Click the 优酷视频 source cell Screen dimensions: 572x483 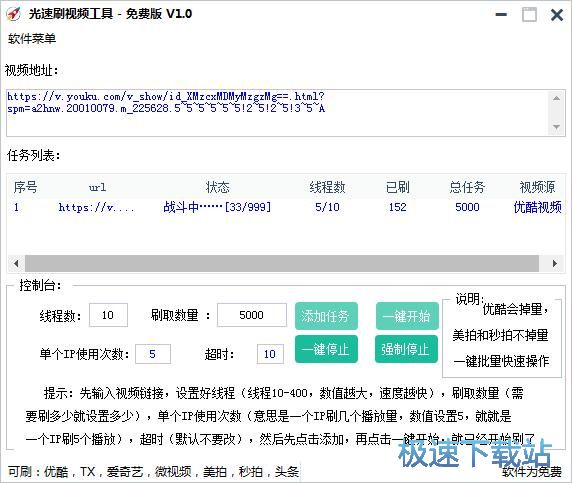537,207
